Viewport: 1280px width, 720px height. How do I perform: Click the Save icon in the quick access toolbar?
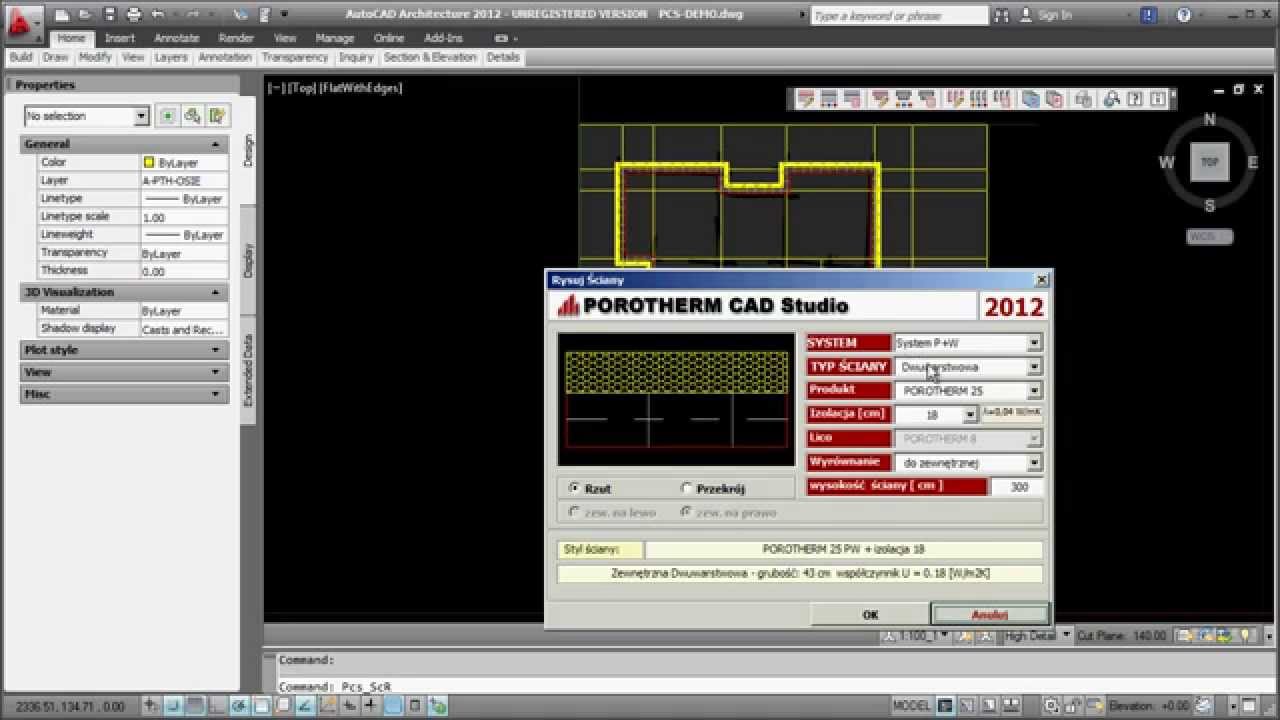(111, 15)
